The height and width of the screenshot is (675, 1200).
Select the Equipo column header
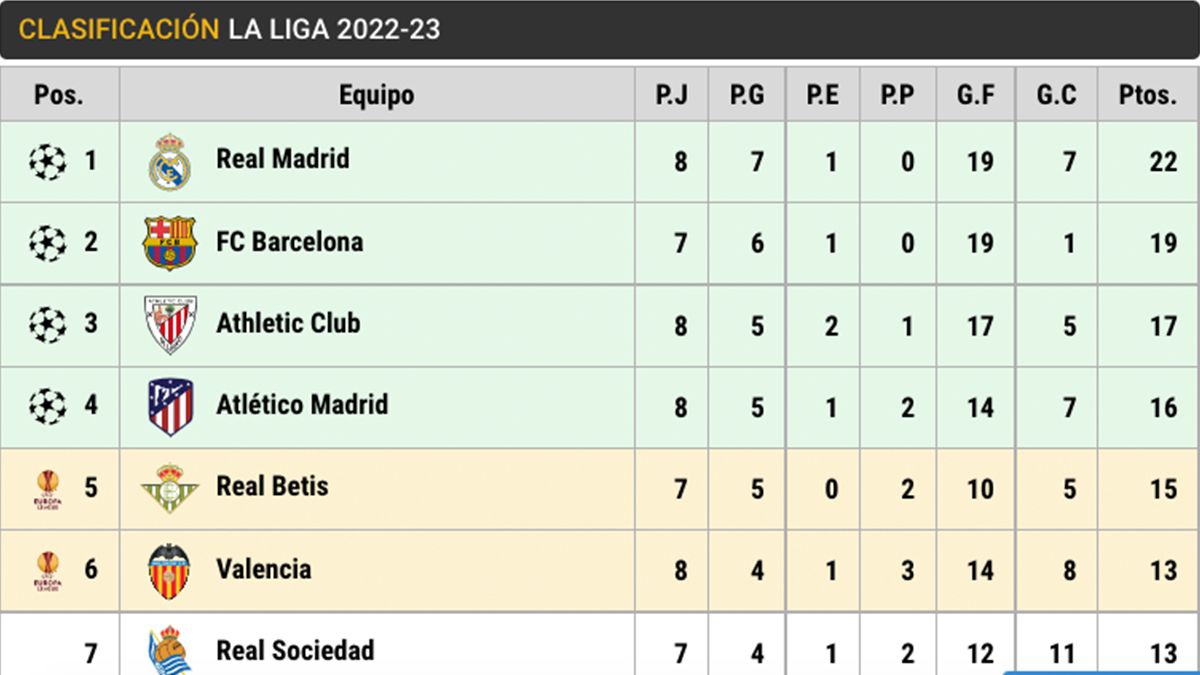[376, 95]
